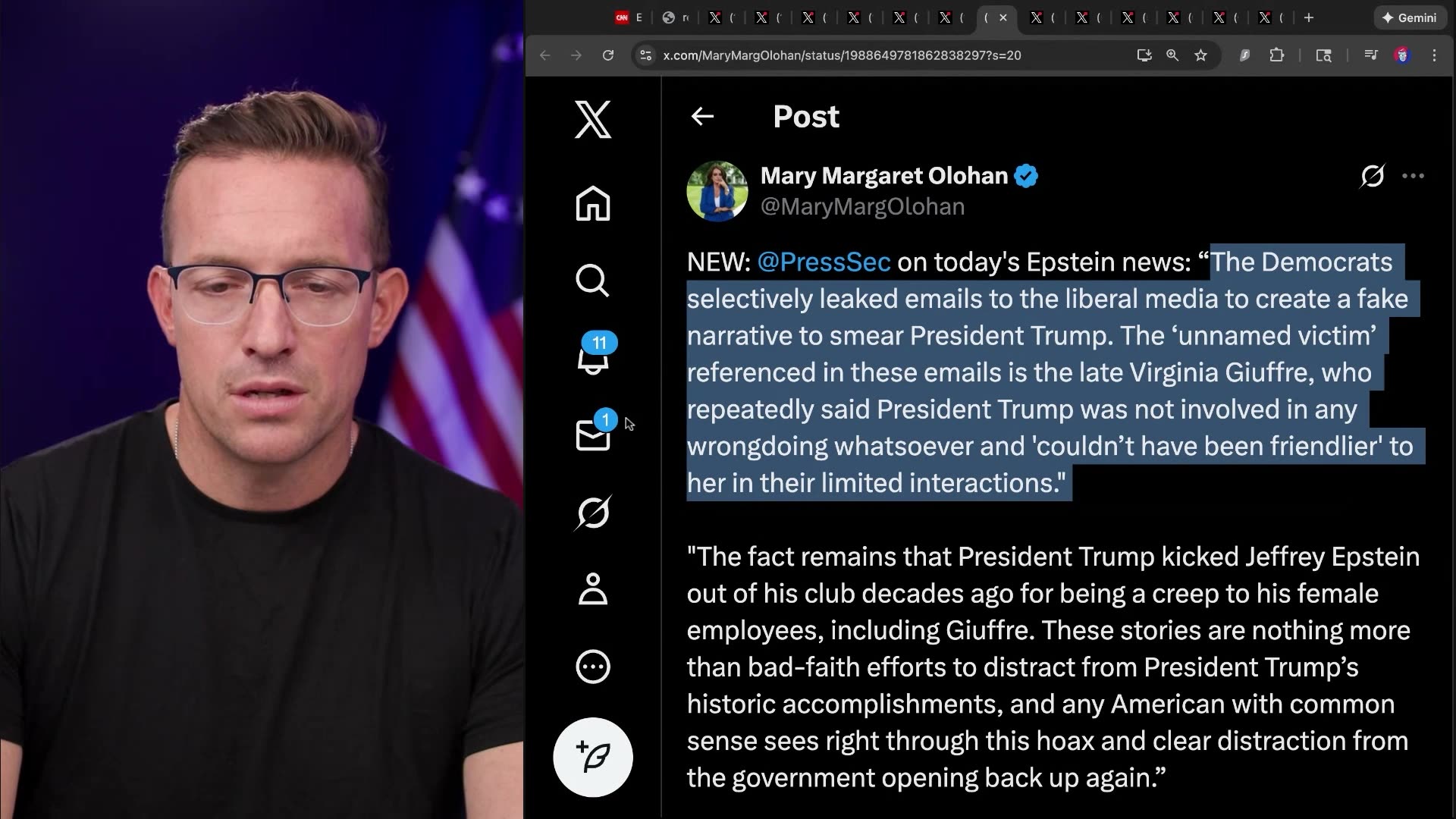This screenshot has height=819, width=1456.
Task: Open the Messages inbox icon
Action: pyautogui.click(x=592, y=435)
